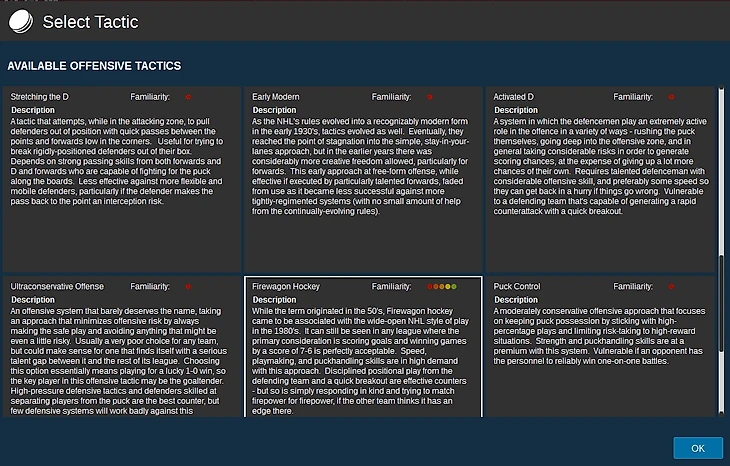730x466 pixels.
Task: Click the Description label in the Puck Control card
Action: [516, 300]
